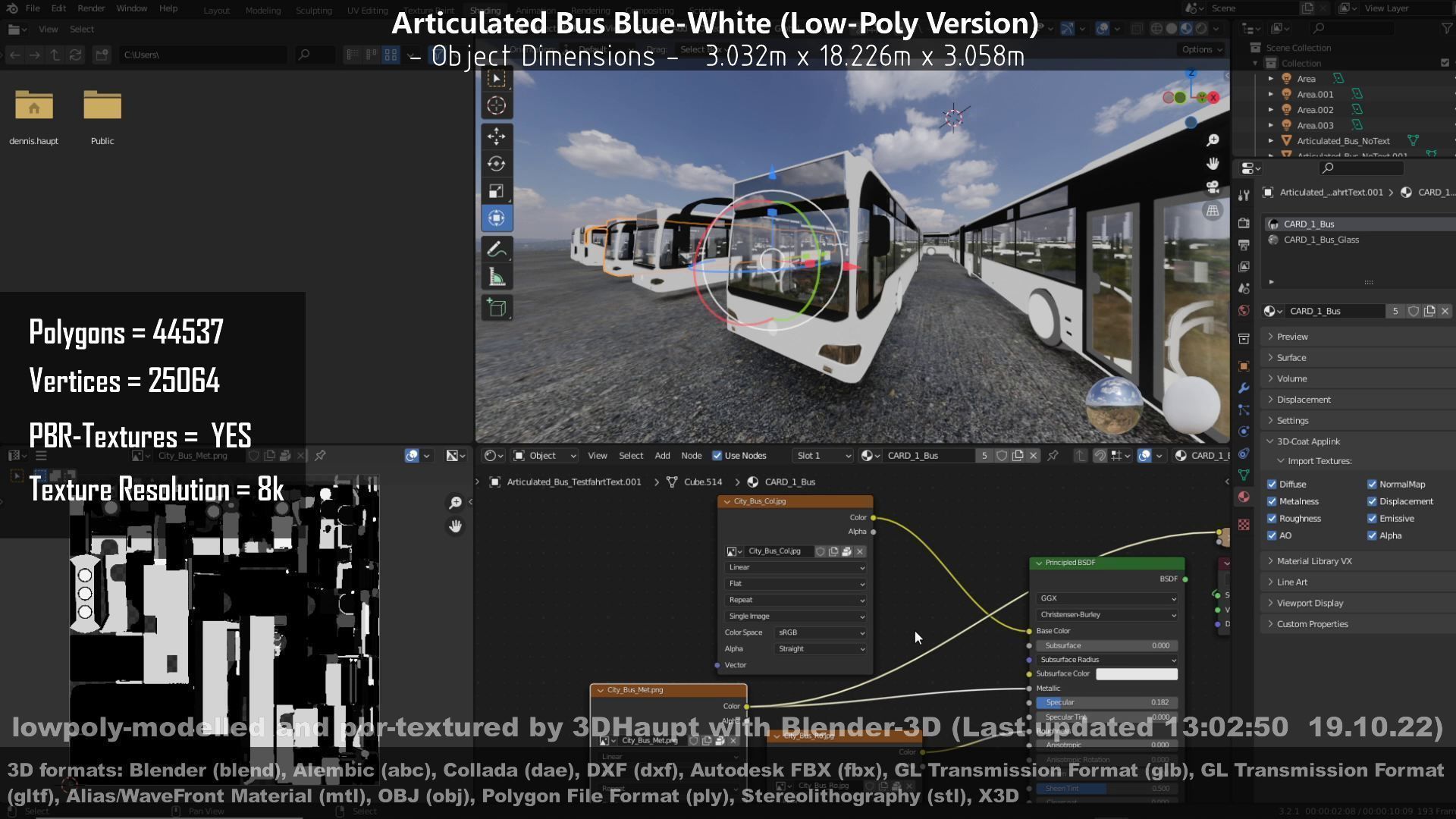The height and width of the screenshot is (819, 1456).
Task: Go to parent directory in file browser
Action: 55,55
